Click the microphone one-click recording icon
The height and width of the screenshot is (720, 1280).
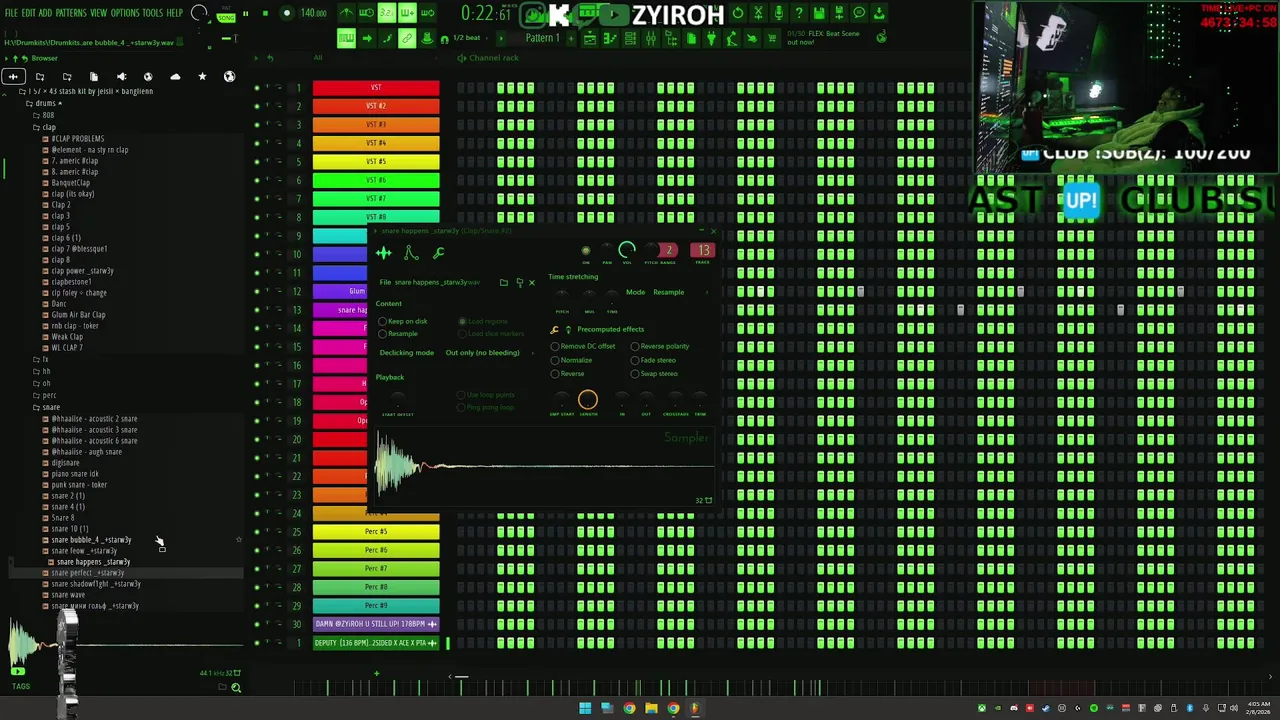[778, 13]
